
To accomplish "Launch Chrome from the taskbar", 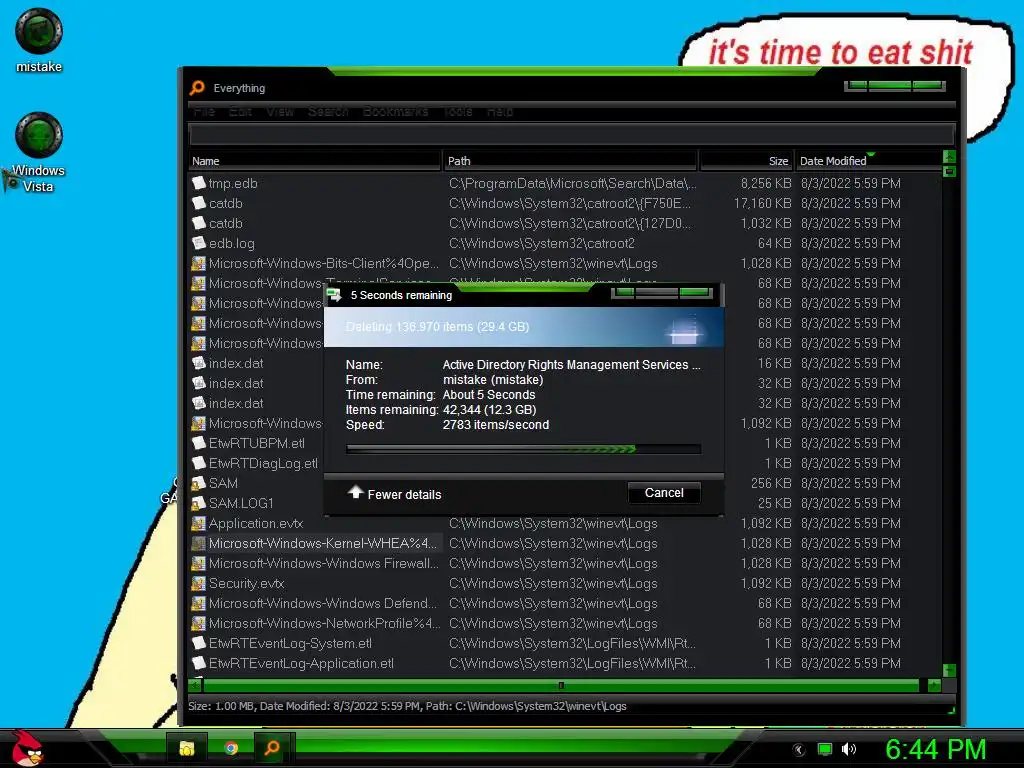I will pos(231,748).
